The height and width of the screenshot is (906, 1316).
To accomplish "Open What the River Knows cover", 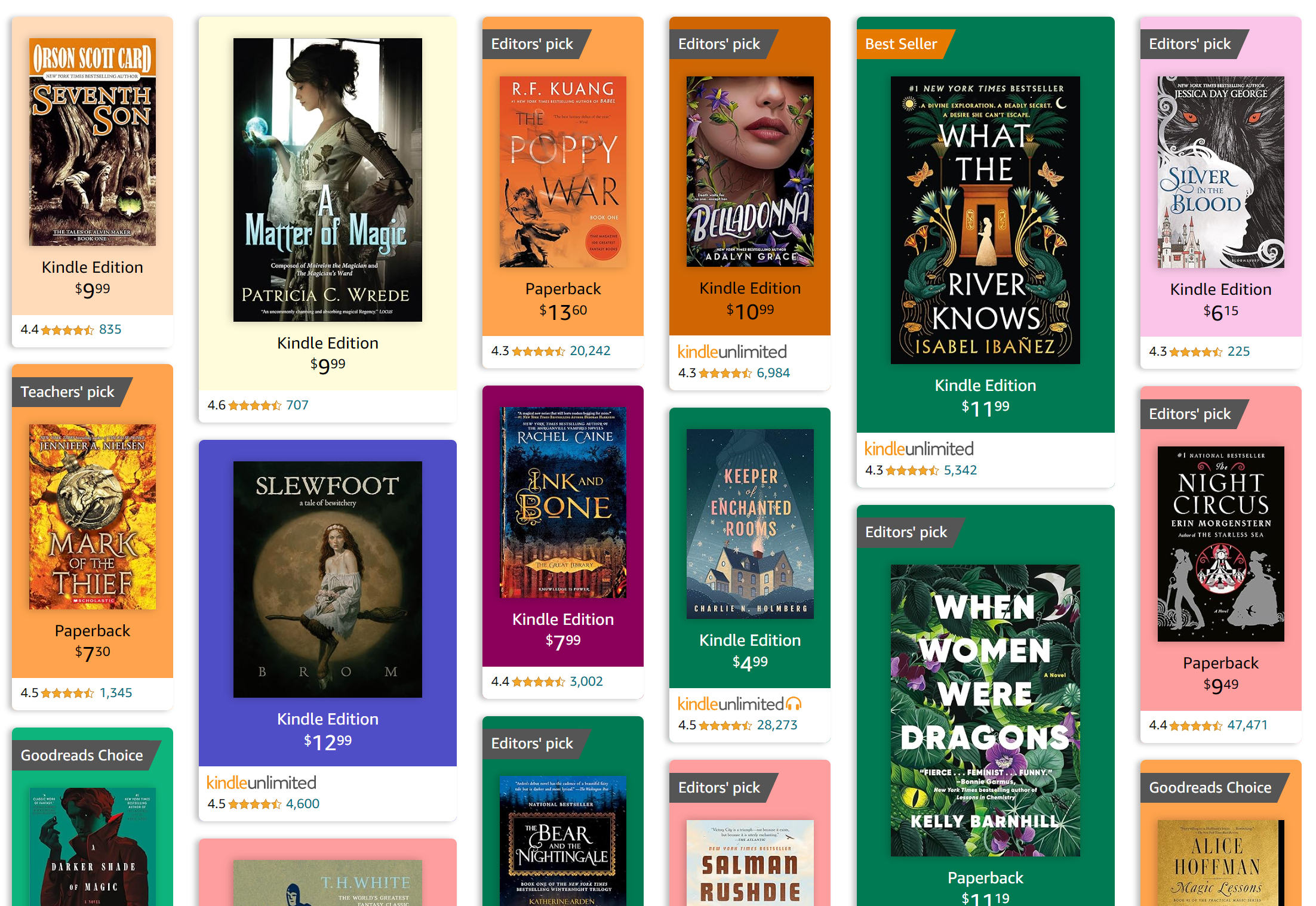I will [x=985, y=220].
